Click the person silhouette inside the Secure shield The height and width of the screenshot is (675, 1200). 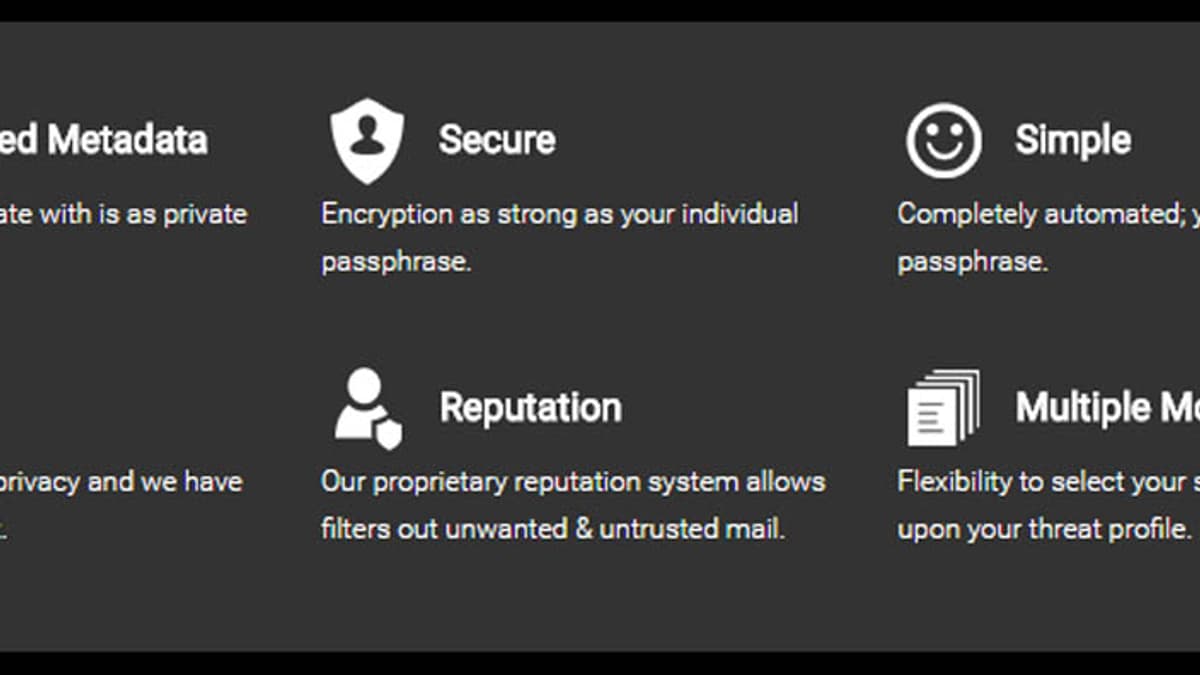click(x=367, y=138)
